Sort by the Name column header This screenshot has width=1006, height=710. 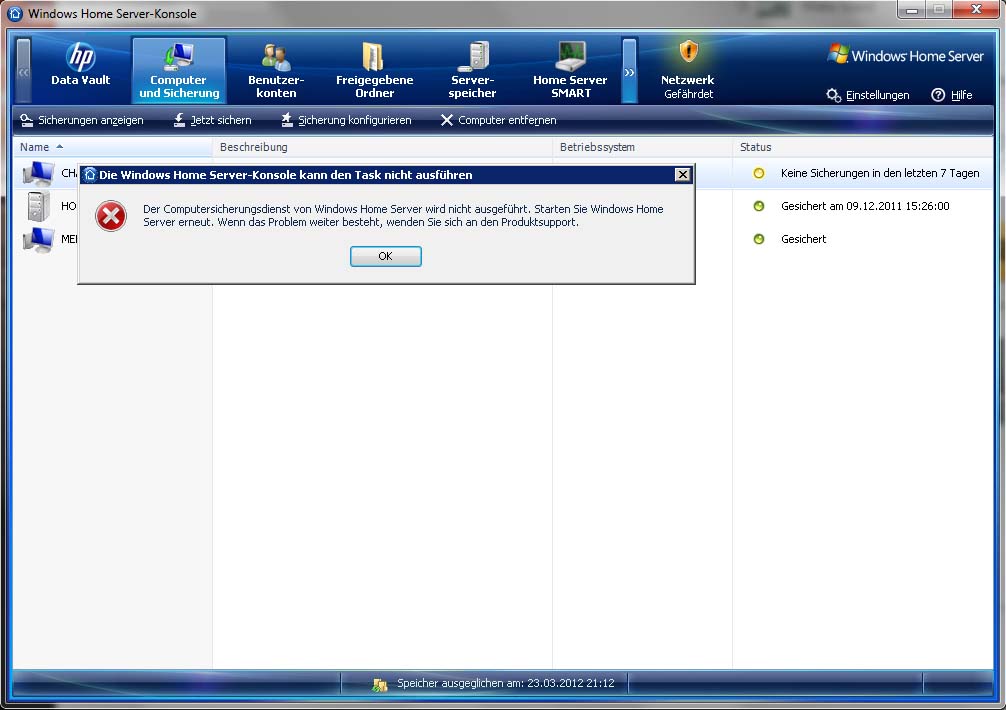112,147
